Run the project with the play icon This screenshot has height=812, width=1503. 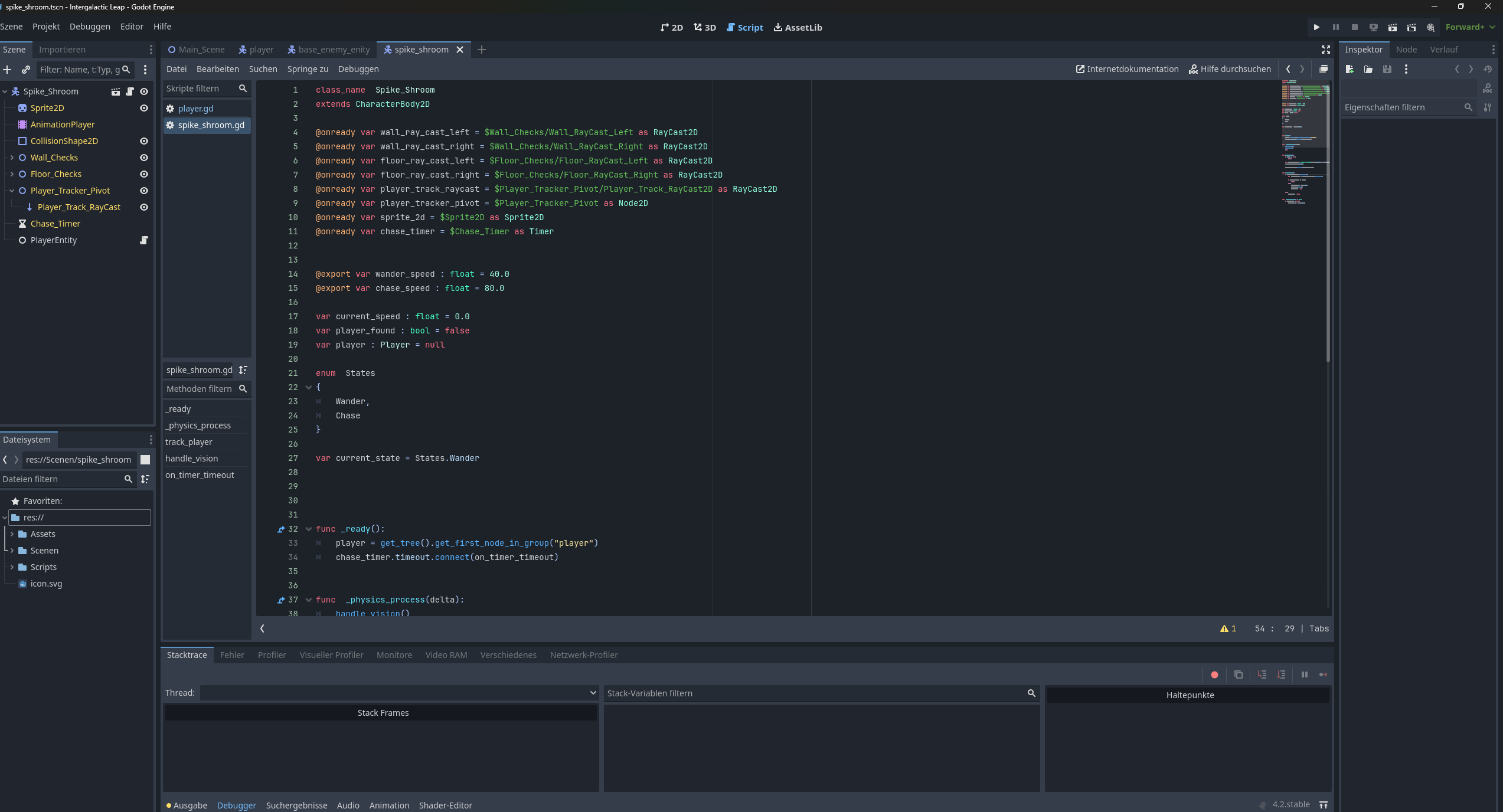pos(1316,27)
